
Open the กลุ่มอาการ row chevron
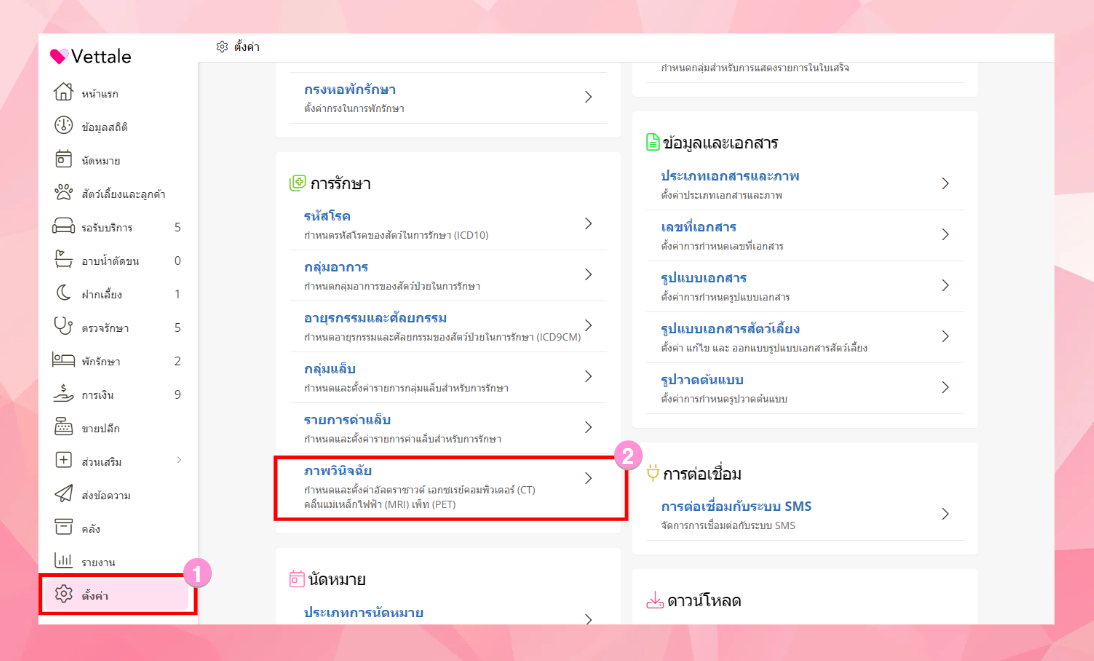point(588,274)
